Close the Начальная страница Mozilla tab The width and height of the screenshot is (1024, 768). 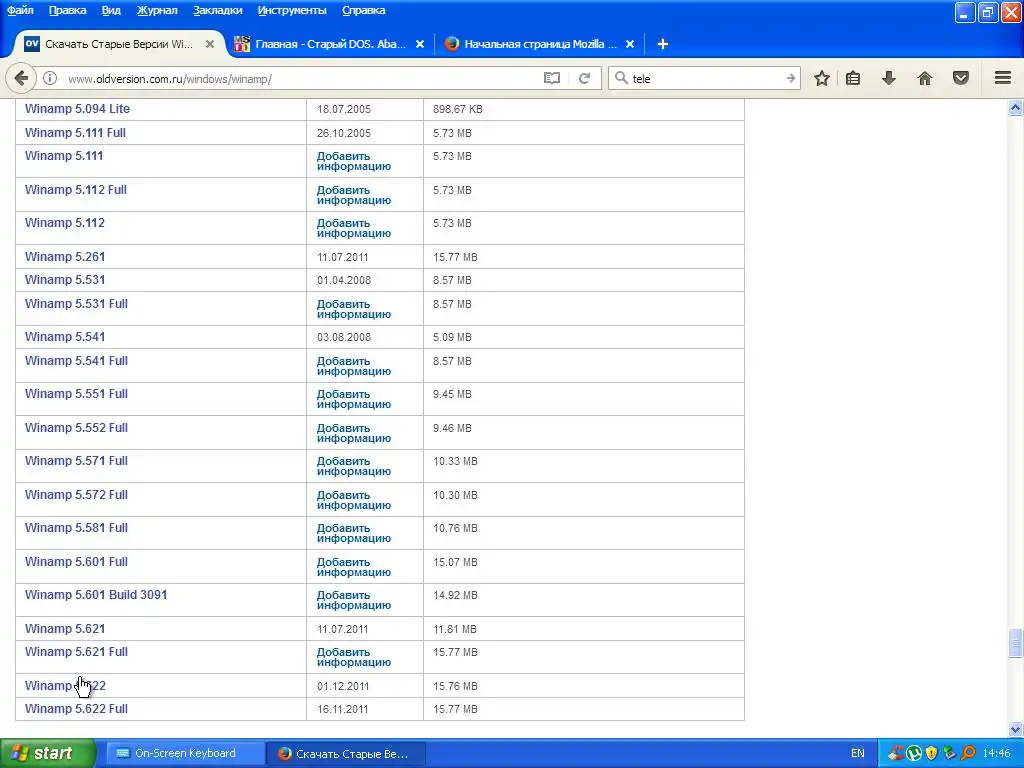coord(630,44)
